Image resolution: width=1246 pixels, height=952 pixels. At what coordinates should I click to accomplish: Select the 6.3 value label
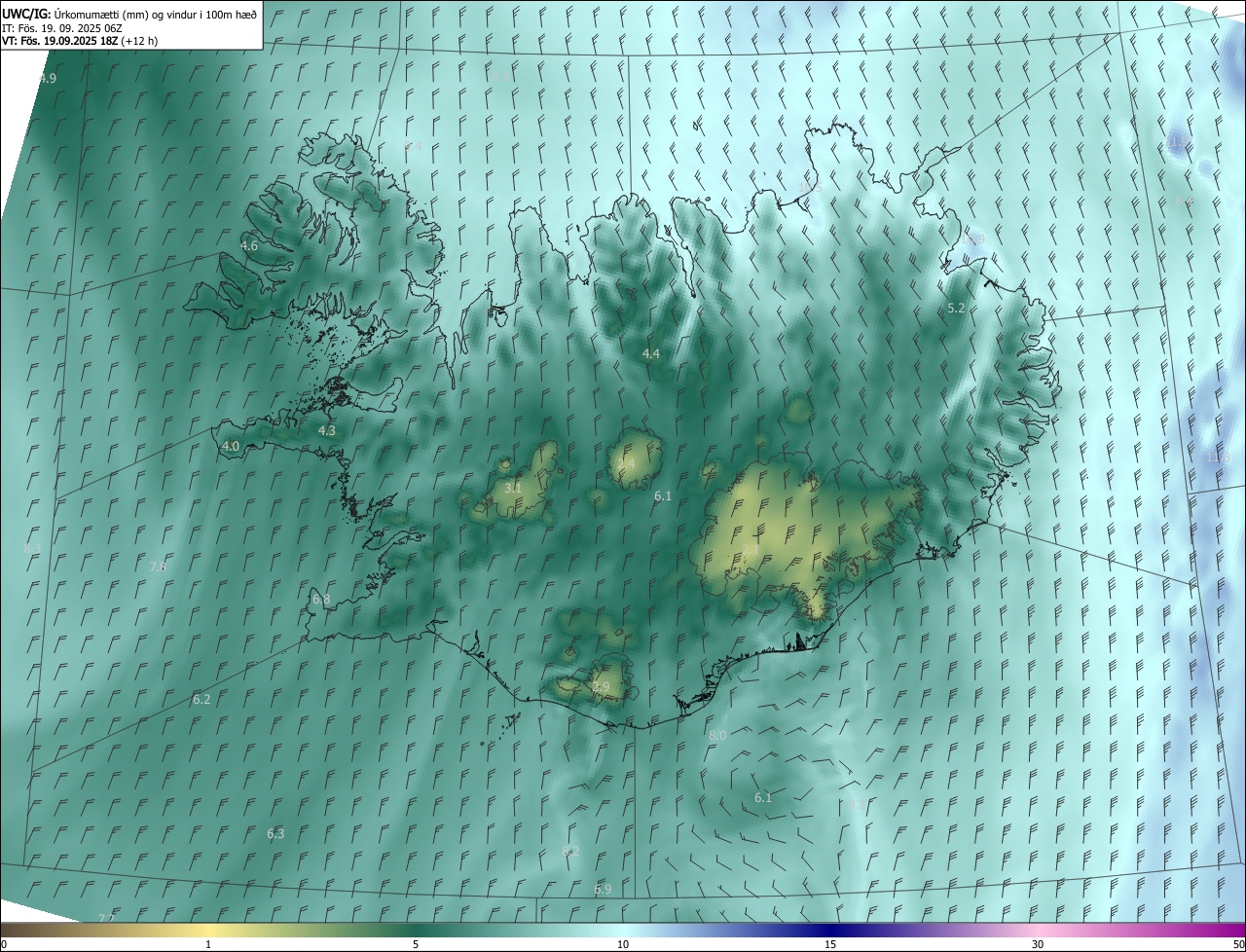275,834
